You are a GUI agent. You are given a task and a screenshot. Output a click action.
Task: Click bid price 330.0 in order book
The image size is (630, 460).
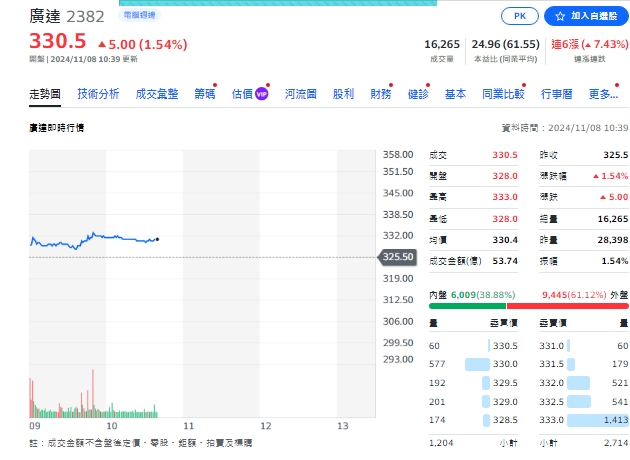click(505, 364)
